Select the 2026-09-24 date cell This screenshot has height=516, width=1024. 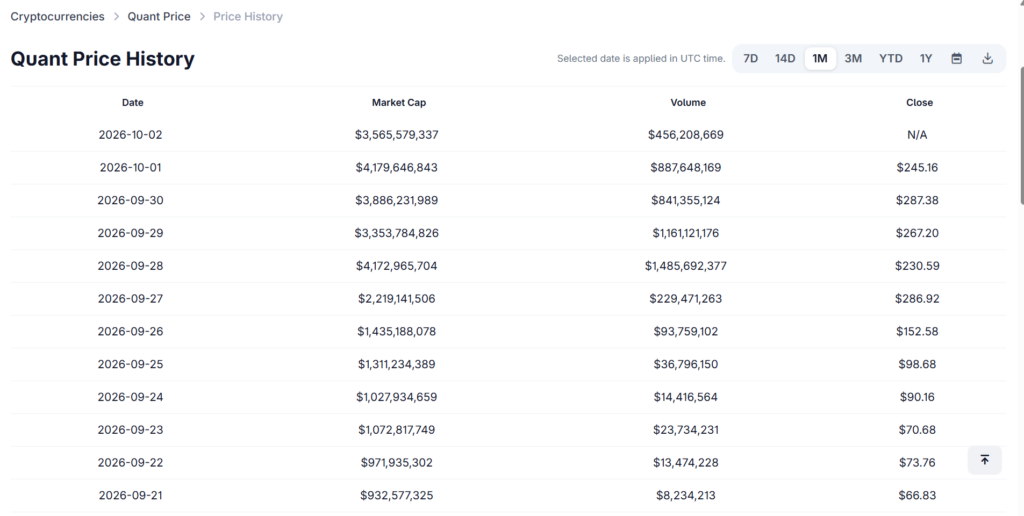point(130,397)
